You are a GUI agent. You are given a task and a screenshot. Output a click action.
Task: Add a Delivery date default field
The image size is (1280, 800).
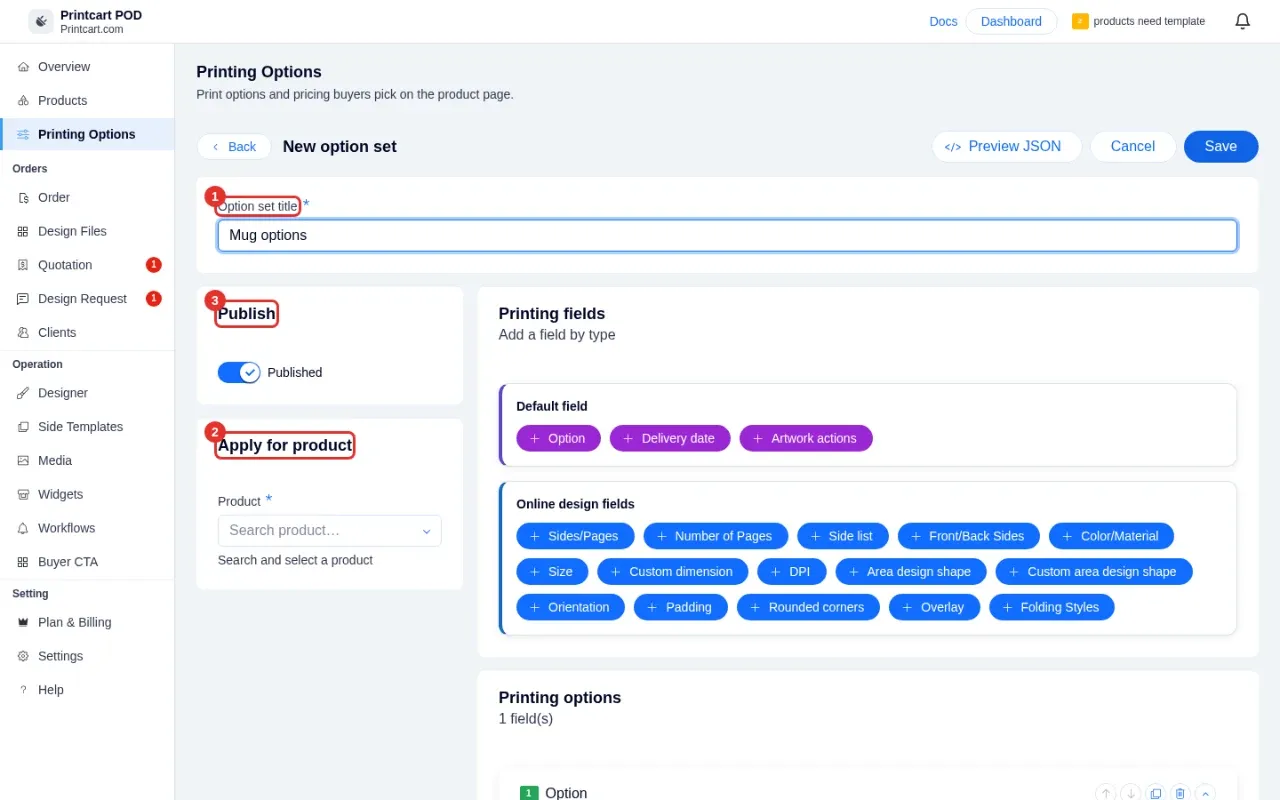(x=670, y=438)
